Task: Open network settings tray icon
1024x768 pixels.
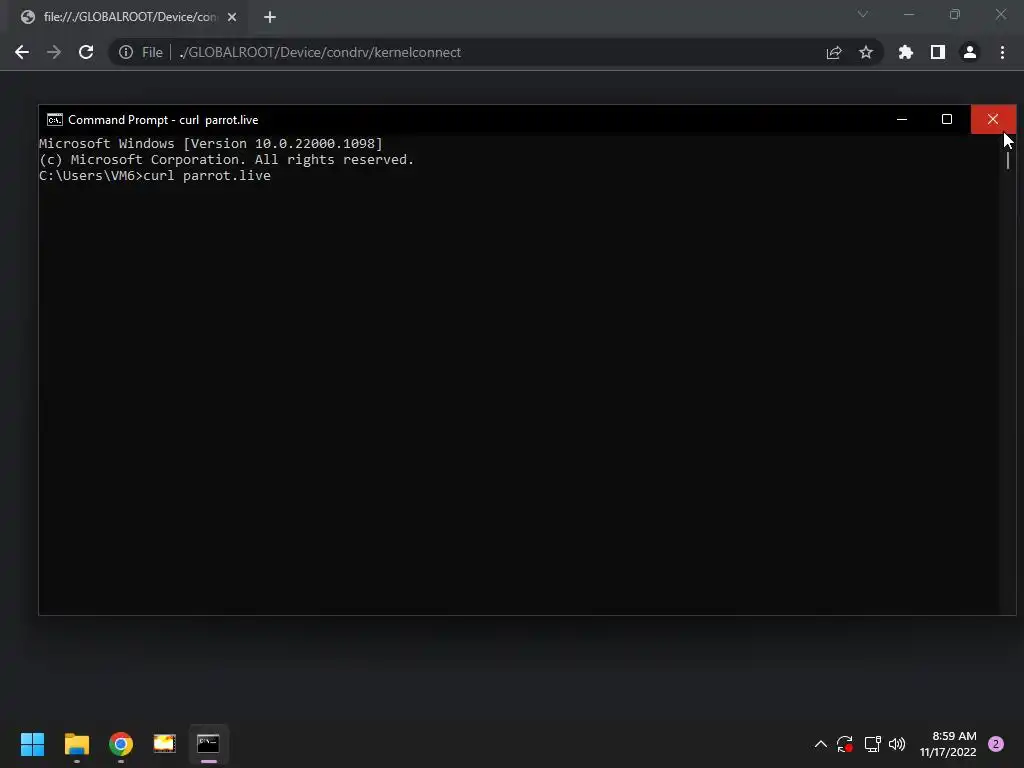Action: [872, 744]
